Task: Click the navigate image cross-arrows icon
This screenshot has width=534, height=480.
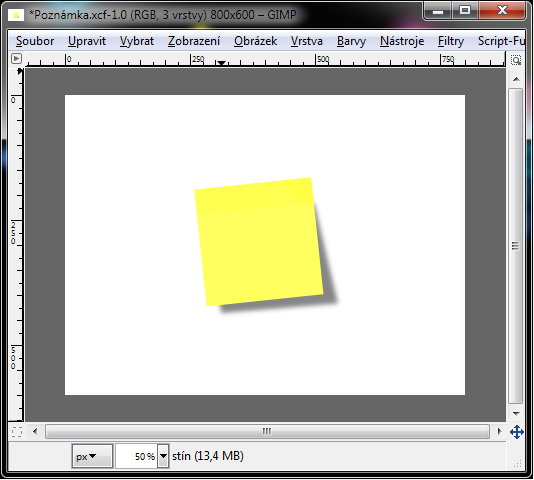Action: pos(516,432)
